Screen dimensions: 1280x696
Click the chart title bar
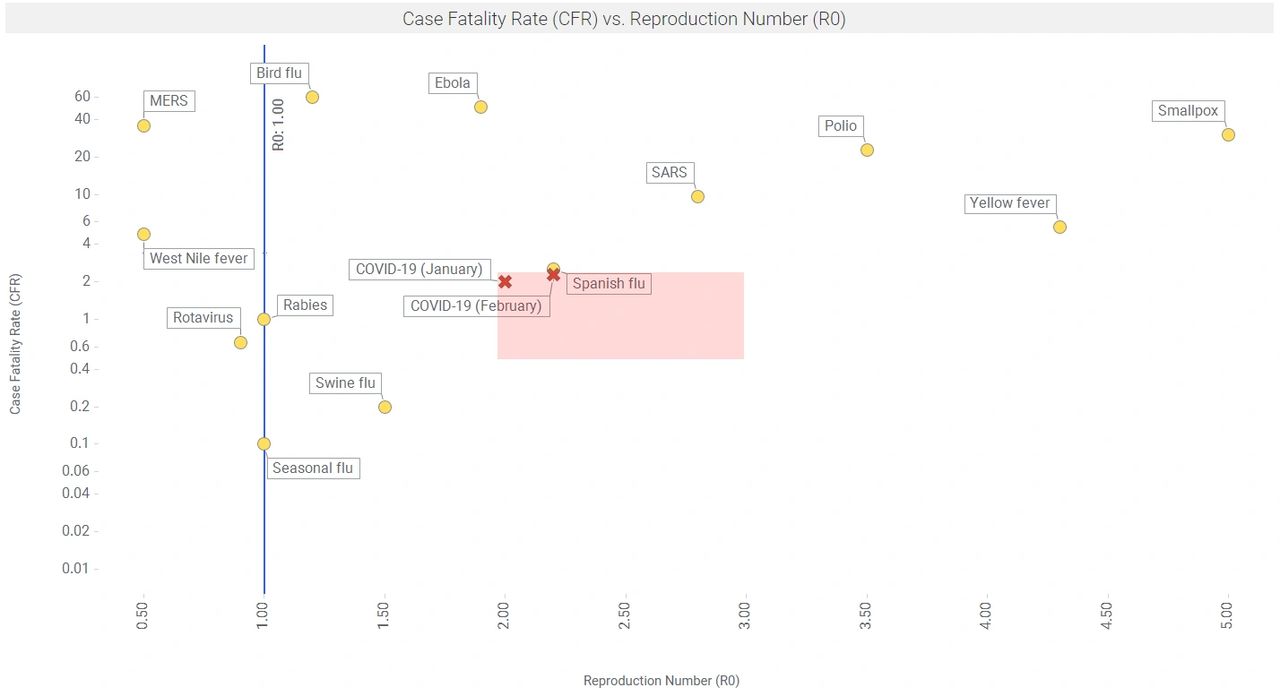tap(640, 19)
